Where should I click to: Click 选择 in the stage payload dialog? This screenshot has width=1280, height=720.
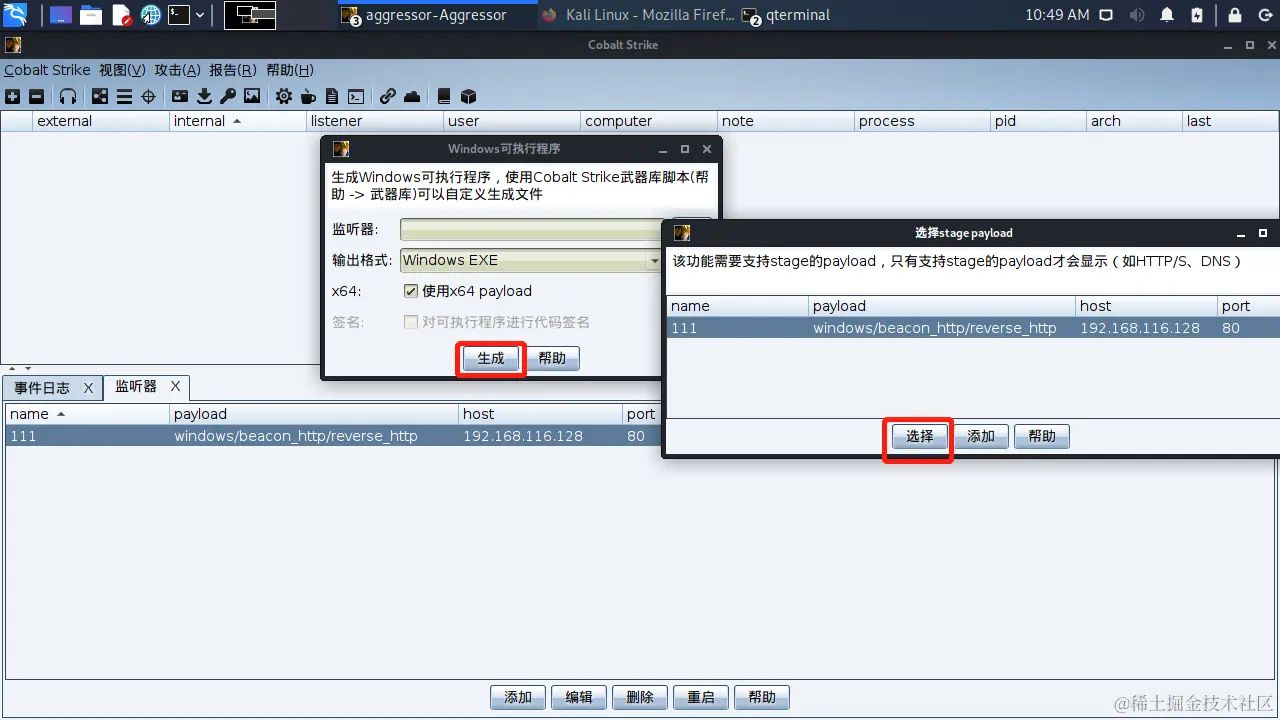click(920, 436)
